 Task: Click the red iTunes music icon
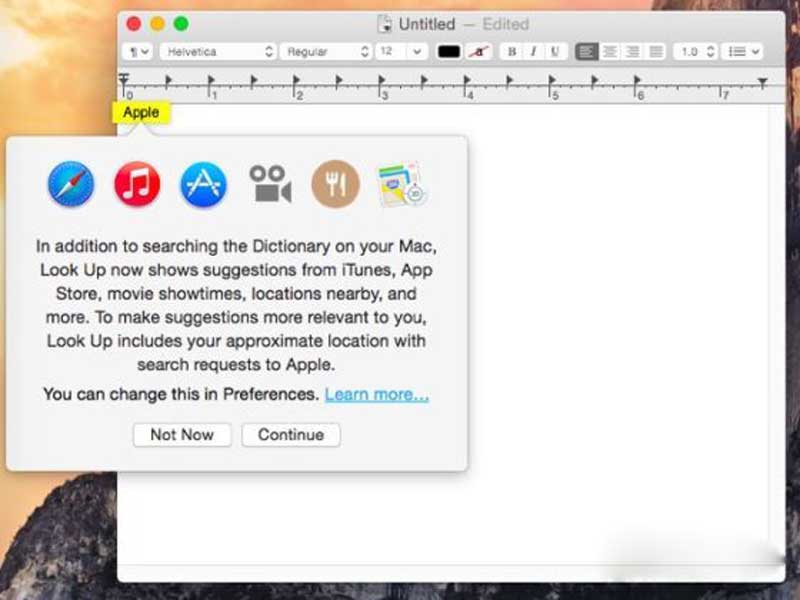[137, 184]
